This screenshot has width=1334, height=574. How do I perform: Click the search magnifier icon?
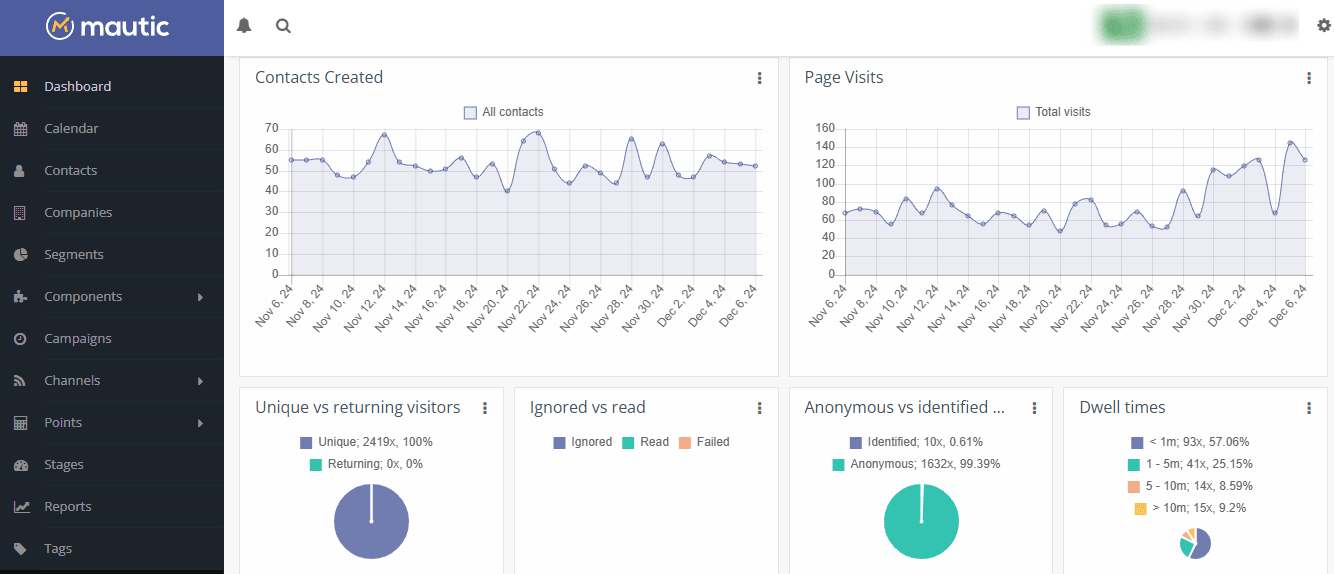pyautogui.click(x=283, y=26)
